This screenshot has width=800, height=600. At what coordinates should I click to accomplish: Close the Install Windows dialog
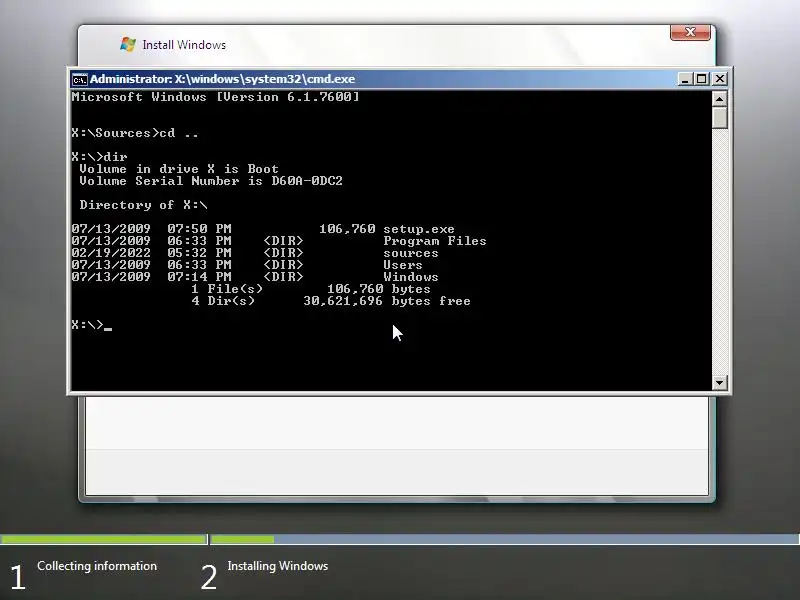[x=690, y=32]
